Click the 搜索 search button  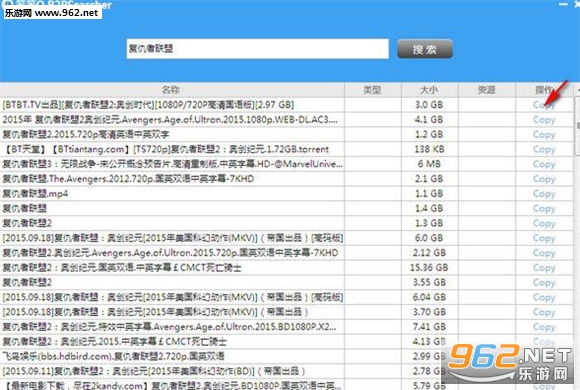coord(425,49)
